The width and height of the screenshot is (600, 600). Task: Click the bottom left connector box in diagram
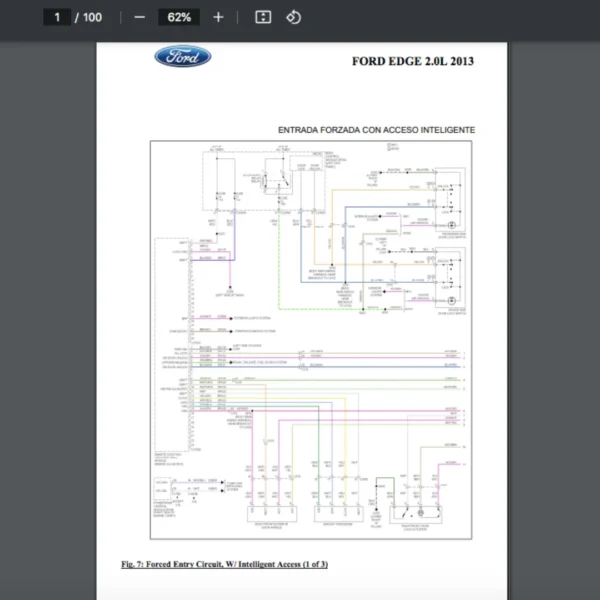270,513
